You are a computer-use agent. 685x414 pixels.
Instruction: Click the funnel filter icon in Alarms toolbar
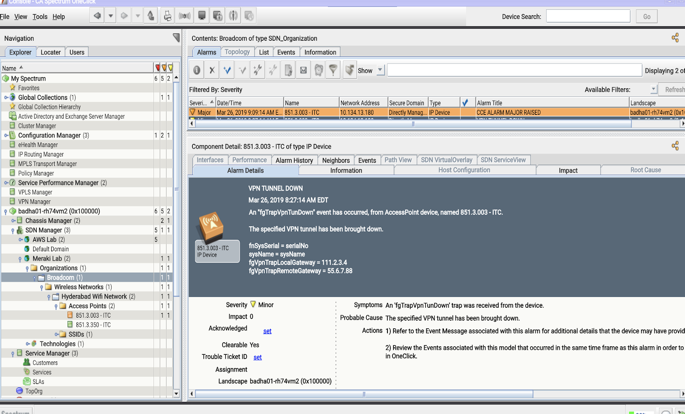pyautogui.click(x=333, y=70)
